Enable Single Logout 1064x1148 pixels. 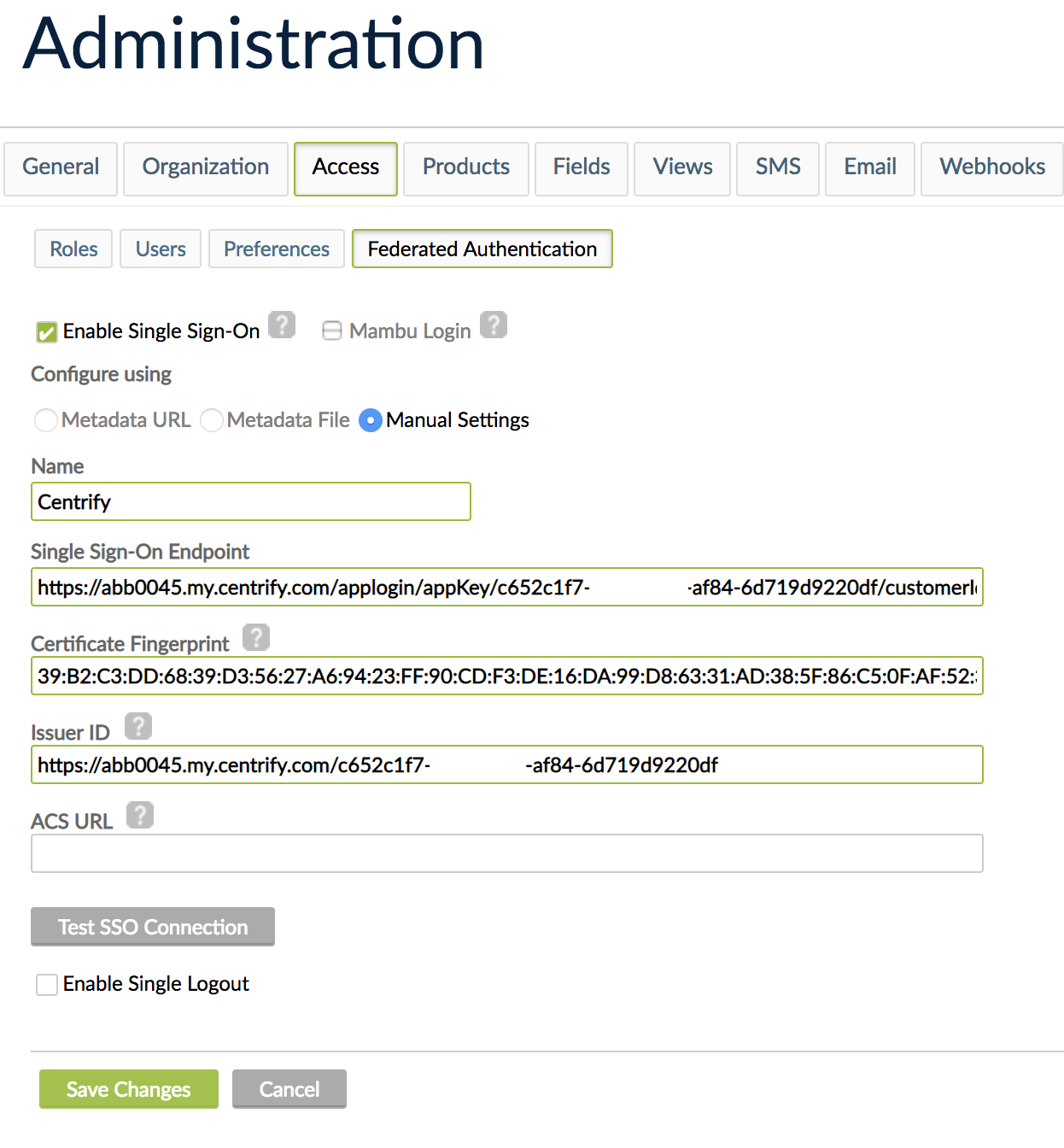[x=47, y=984]
